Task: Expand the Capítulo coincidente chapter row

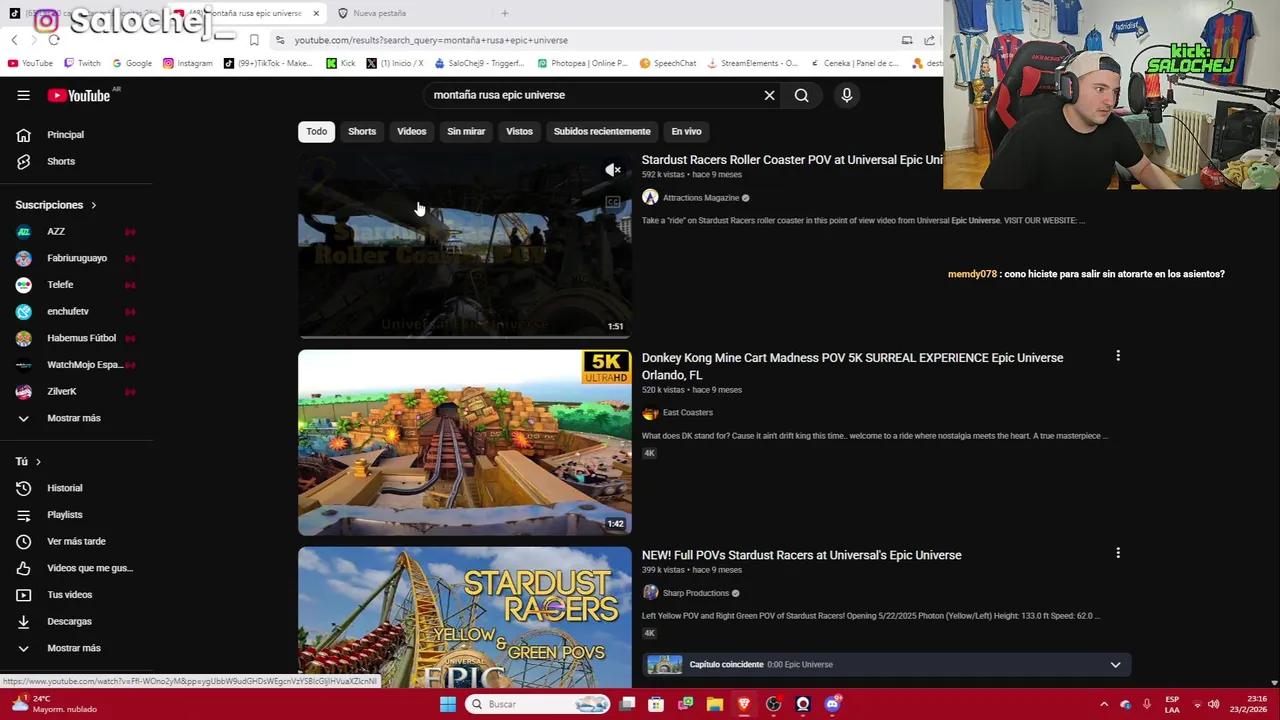Action: (1115, 664)
